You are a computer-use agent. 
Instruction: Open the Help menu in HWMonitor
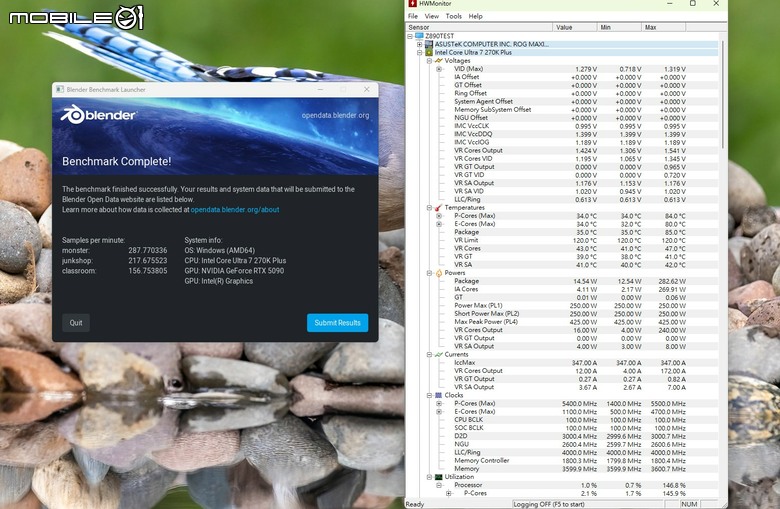[475, 16]
